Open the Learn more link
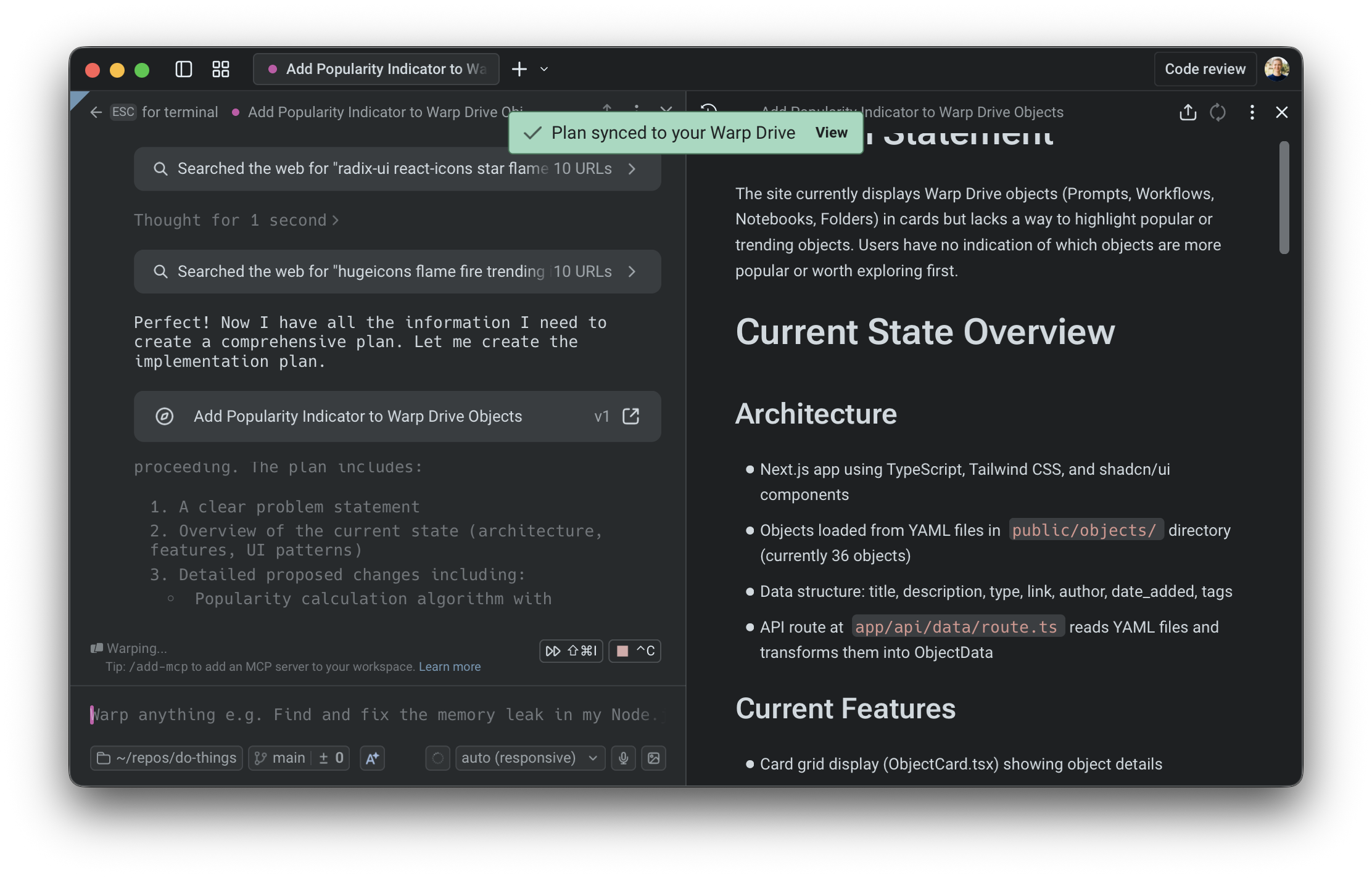The image size is (1372, 878). [449, 667]
